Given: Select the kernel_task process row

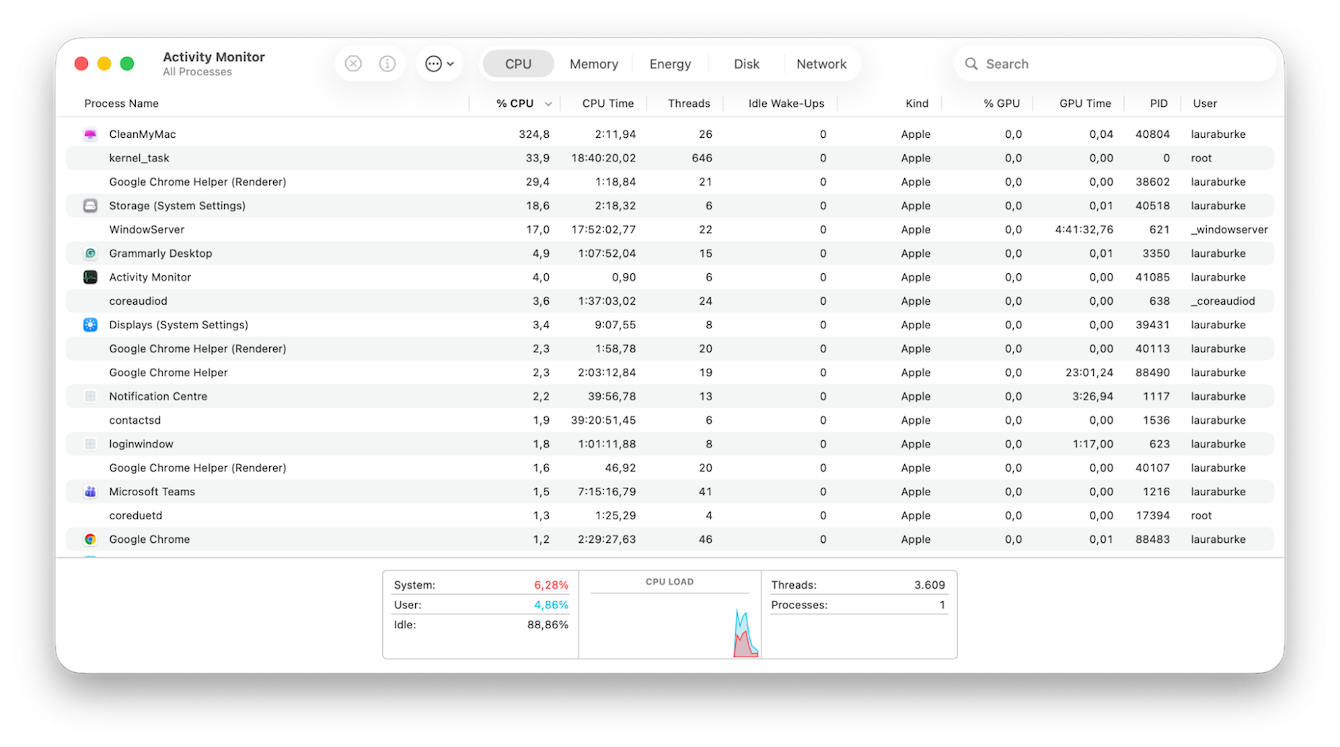Looking at the screenshot, I should click(400, 157).
